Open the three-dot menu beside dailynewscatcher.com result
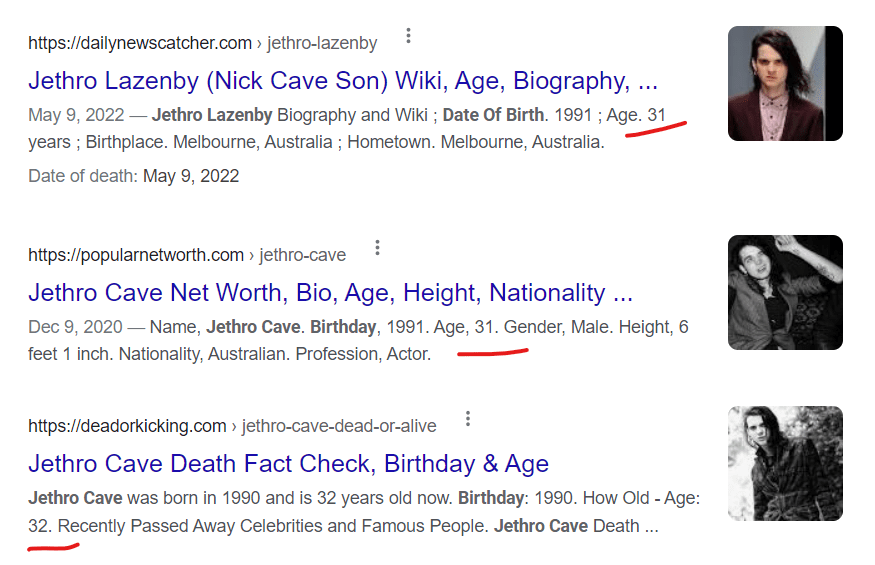Screen dimensions: 875x565 408,37
